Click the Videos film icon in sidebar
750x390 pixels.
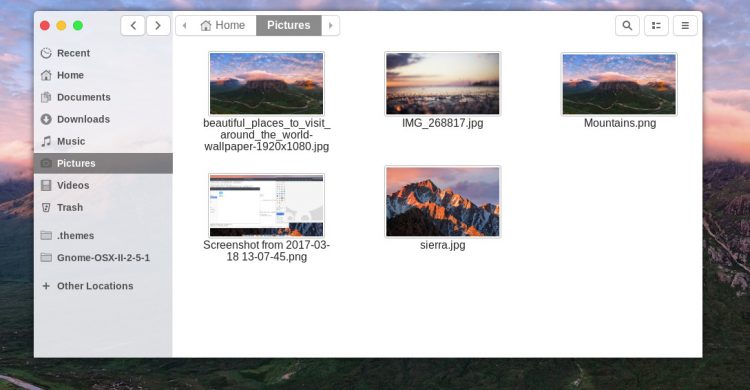[x=46, y=185]
